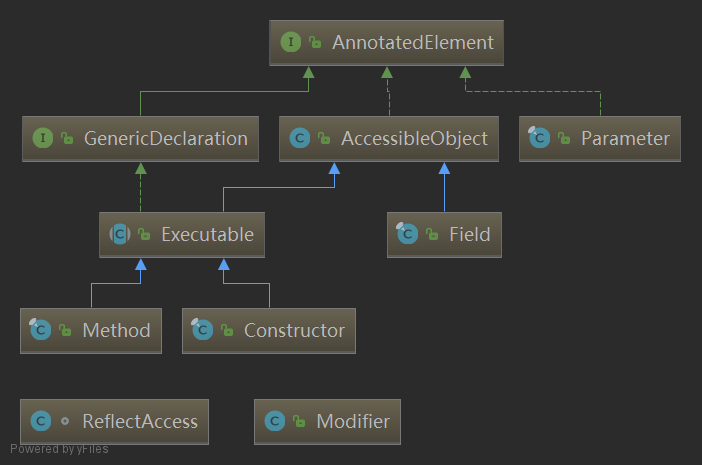
Task: Click the package-private dot icon on ReflectAccess
Action: (x=65, y=422)
